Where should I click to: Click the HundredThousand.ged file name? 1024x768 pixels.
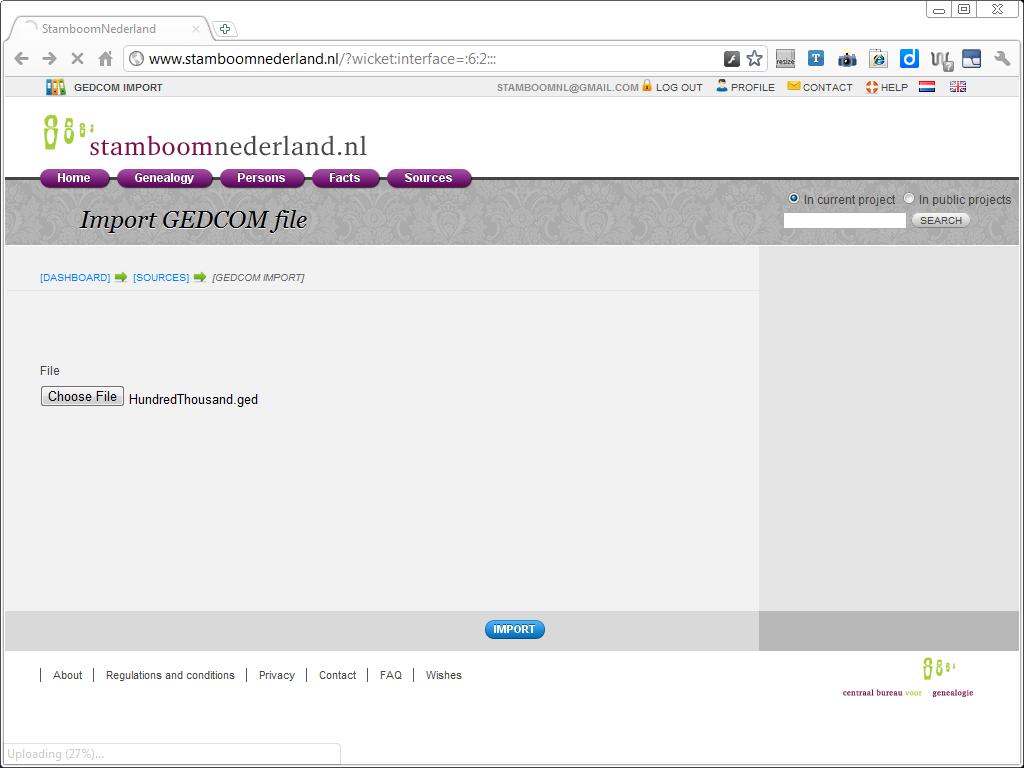click(x=193, y=399)
